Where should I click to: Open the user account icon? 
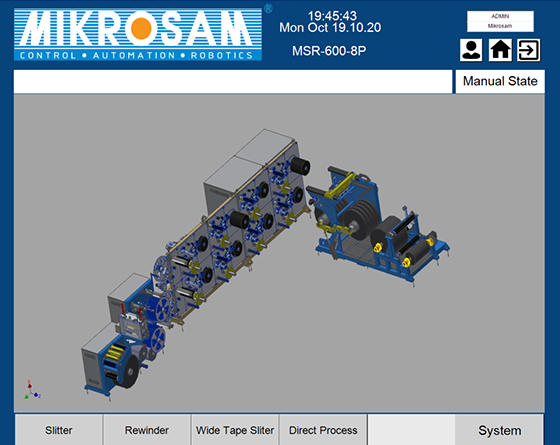click(471, 50)
